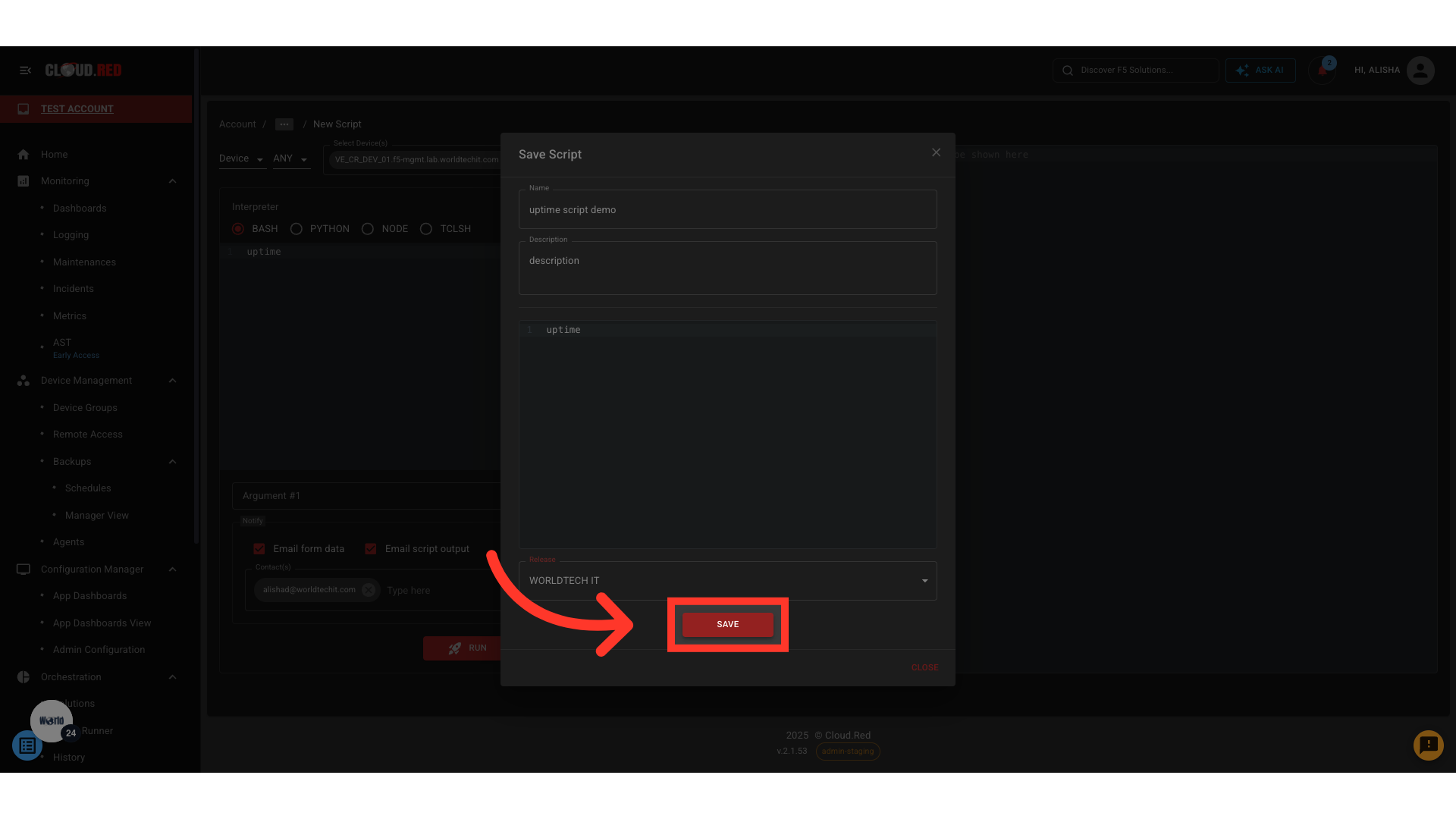Viewport: 1456px width, 819px height.
Task: Click the CLOSE text button
Action: point(924,667)
